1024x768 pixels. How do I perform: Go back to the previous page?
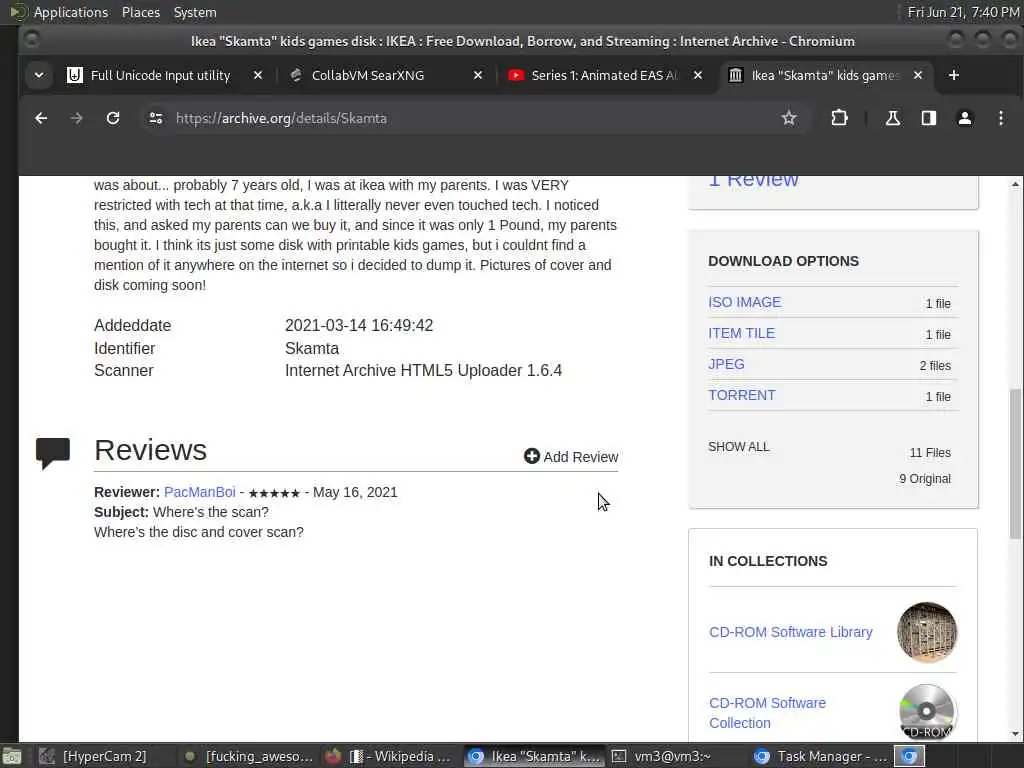click(x=41, y=118)
